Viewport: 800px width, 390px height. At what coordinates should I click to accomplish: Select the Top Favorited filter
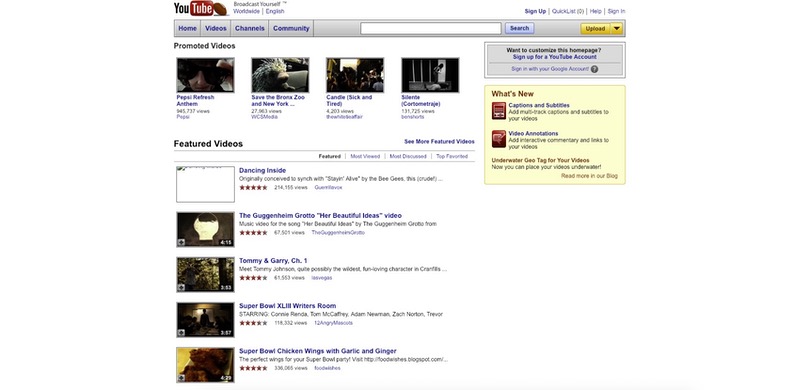point(452,156)
